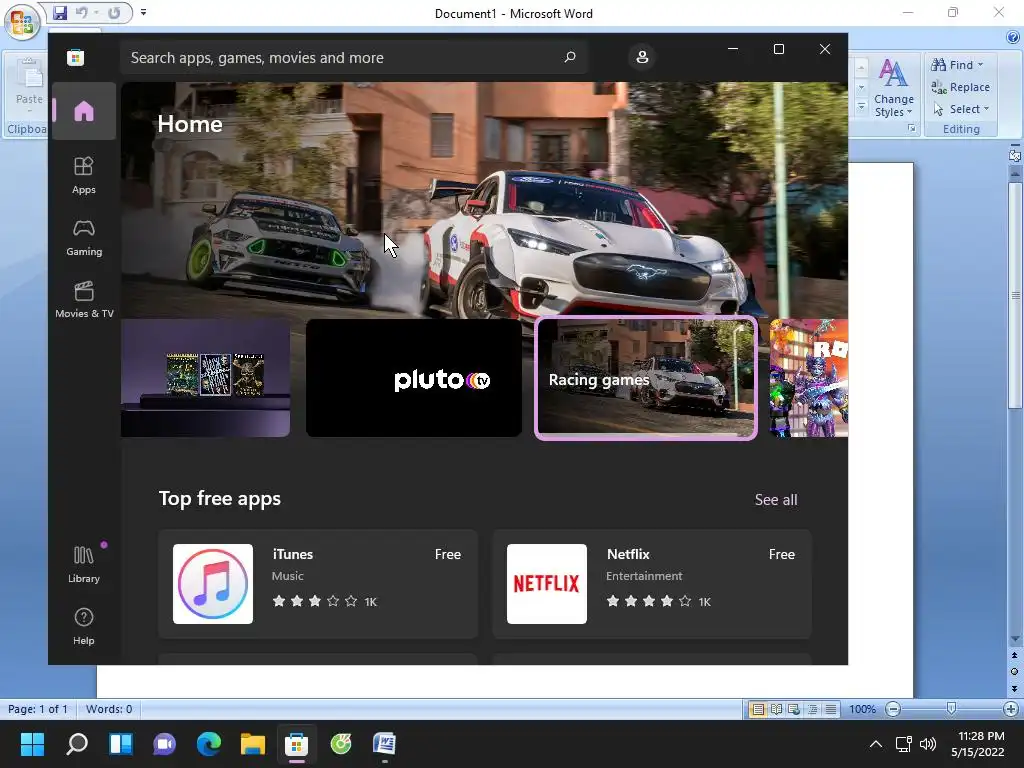
Task: Open Word Help question mark icon
Action: (x=1014, y=37)
